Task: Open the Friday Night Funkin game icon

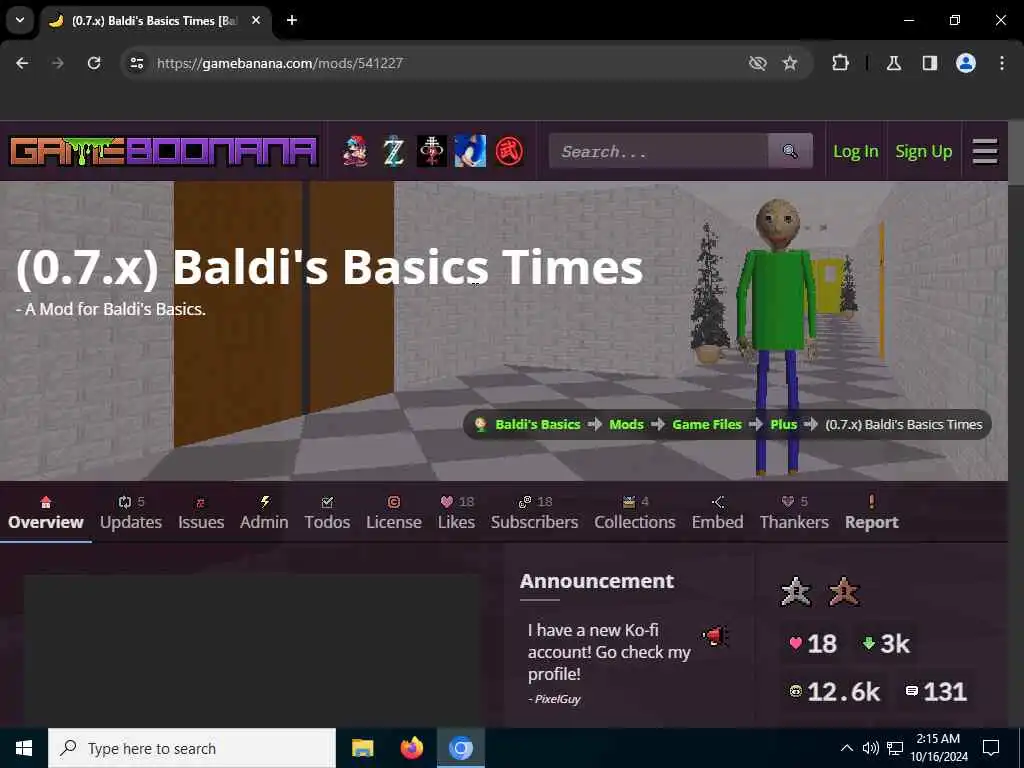Action: pos(356,151)
